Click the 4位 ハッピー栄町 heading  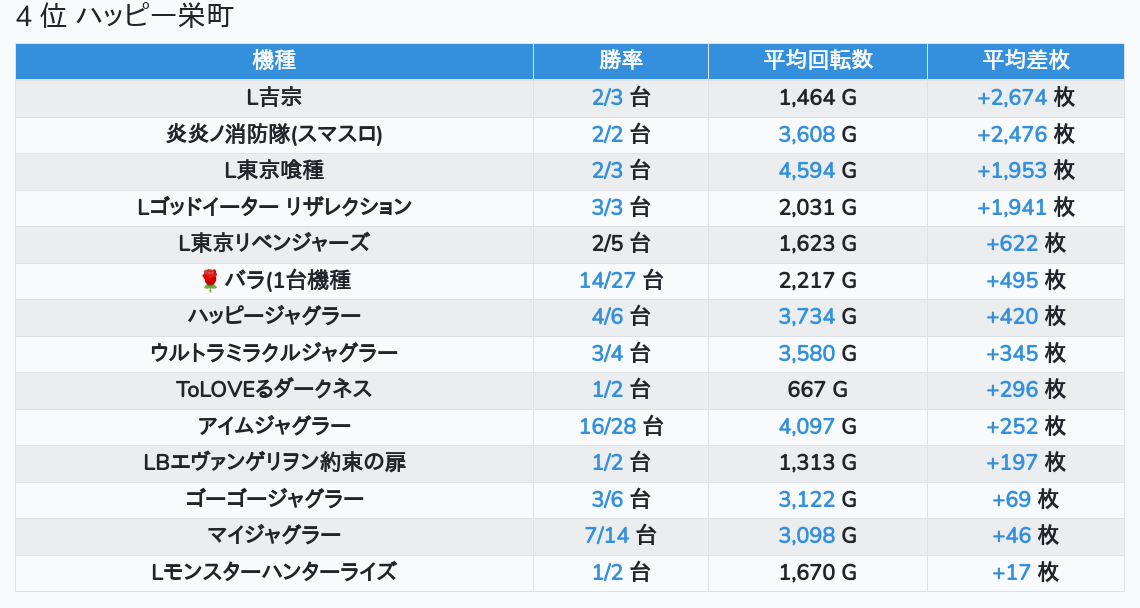pyautogui.click(x=125, y=17)
